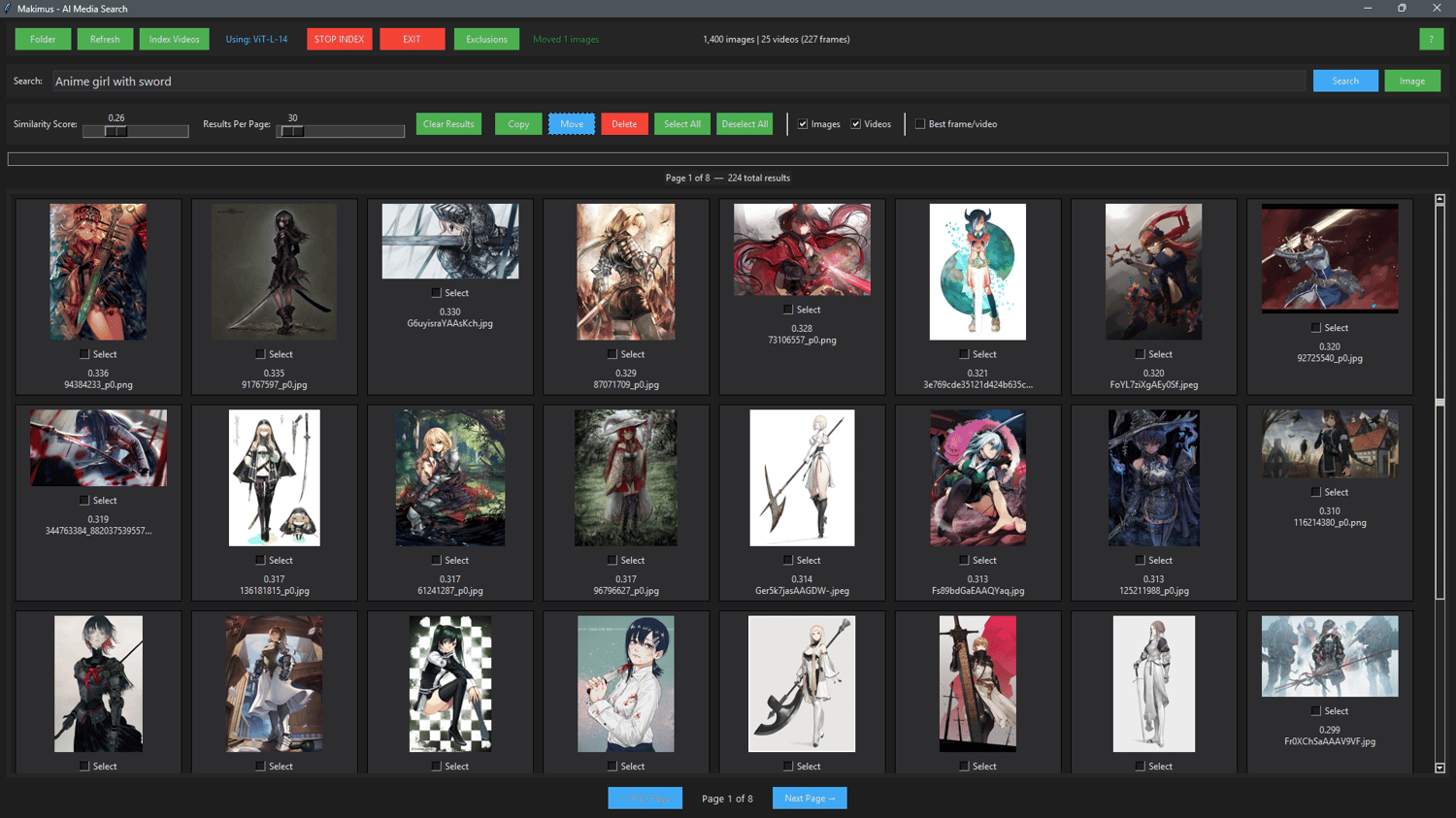The image size is (1456, 818).
Task: Tick Select for Fr0XChSaAAAV9VF.jpg
Action: 1315,711
